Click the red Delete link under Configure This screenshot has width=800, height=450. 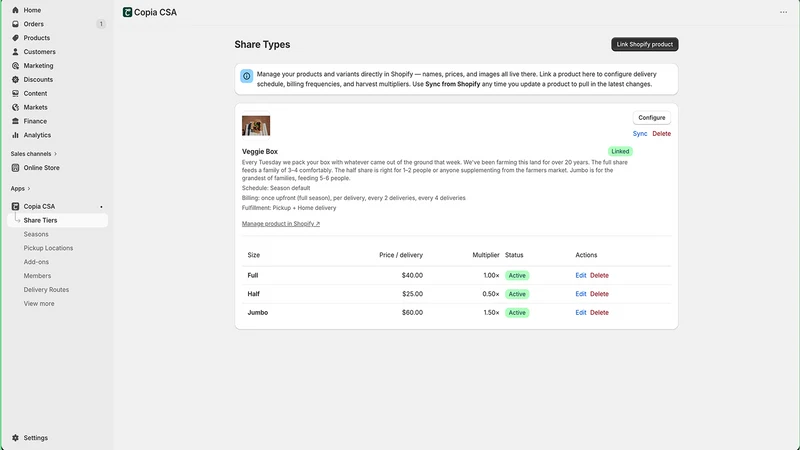pos(661,134)
